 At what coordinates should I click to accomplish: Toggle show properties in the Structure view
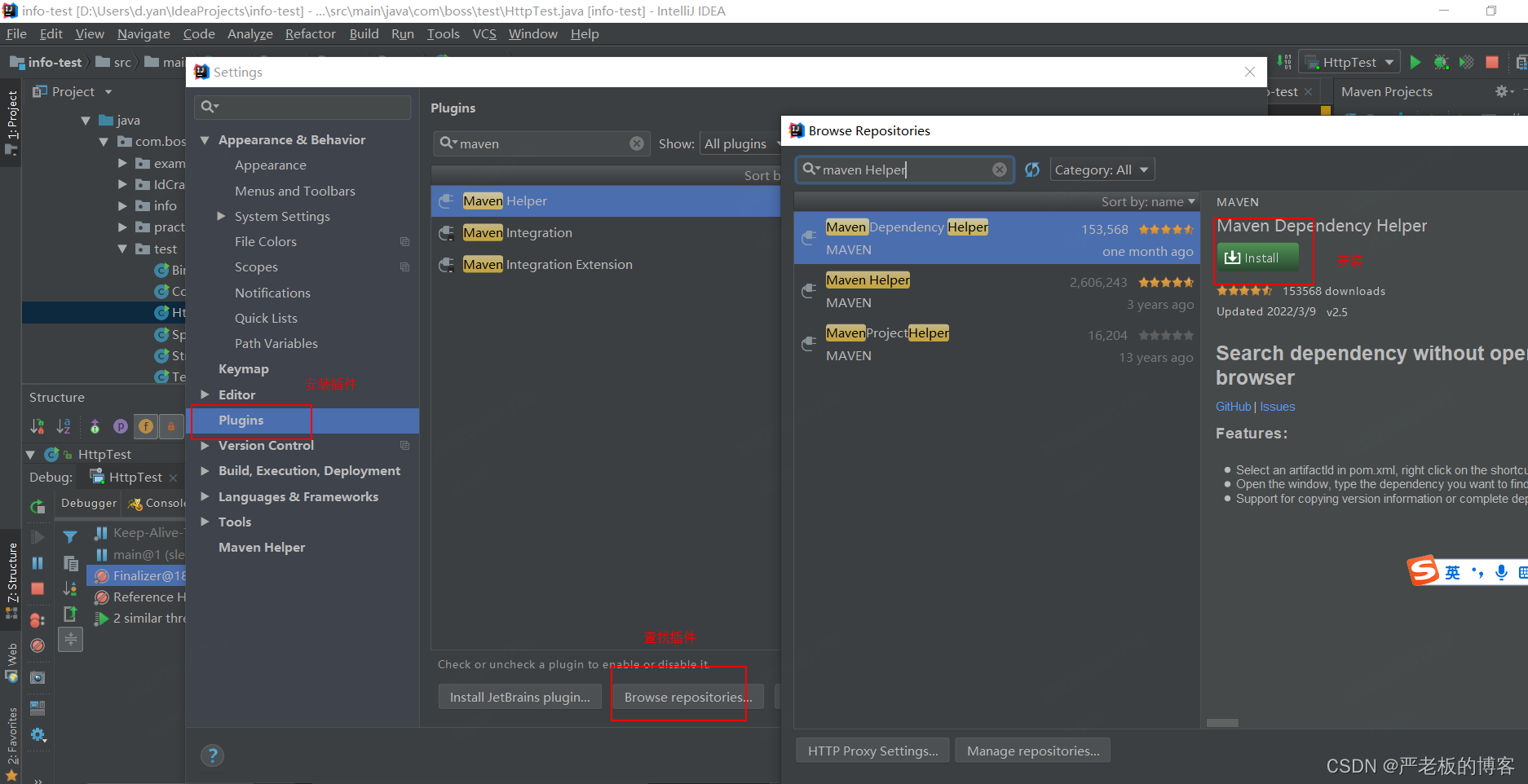[x=120, y=425]
